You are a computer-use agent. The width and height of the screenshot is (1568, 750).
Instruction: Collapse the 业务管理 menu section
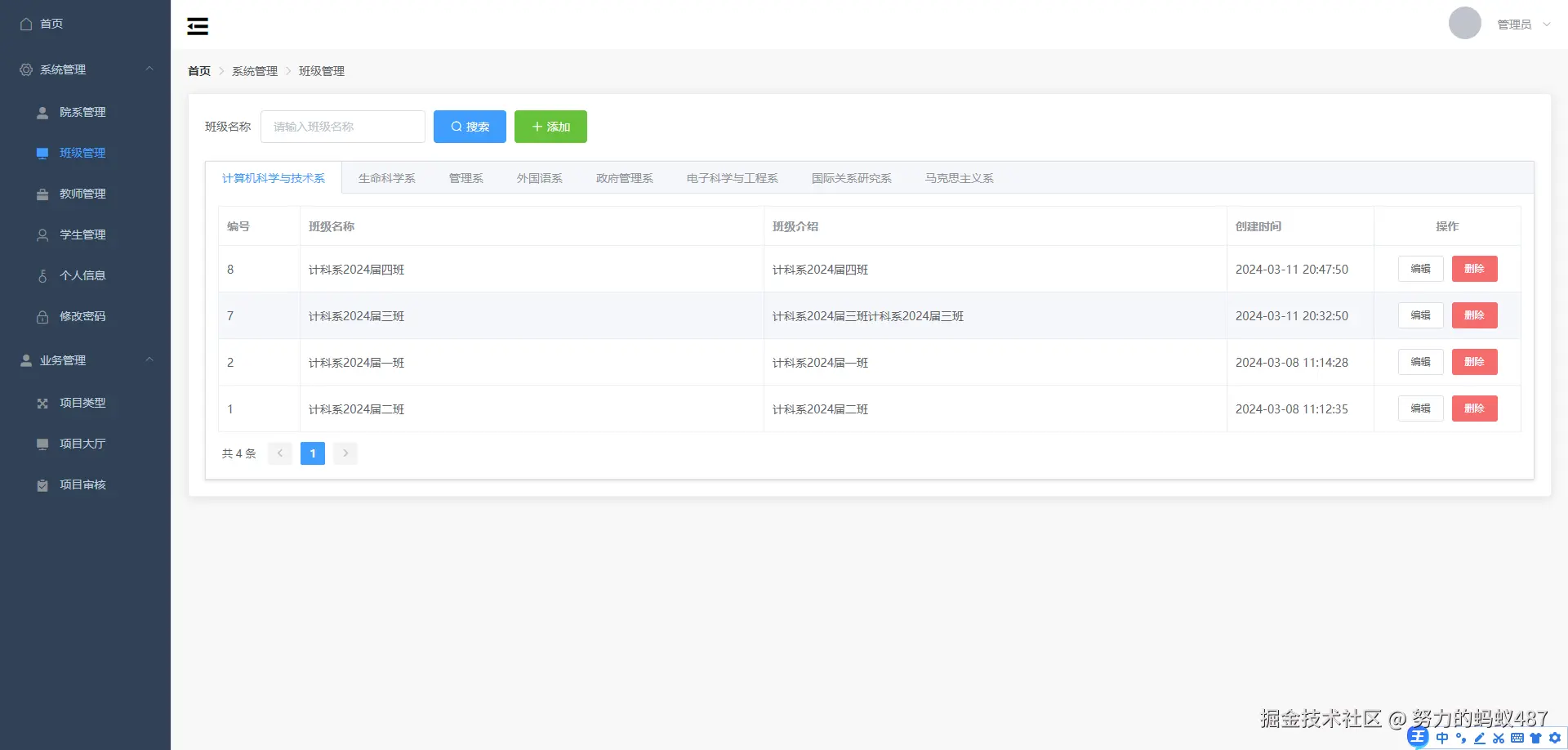coord(149,360)
